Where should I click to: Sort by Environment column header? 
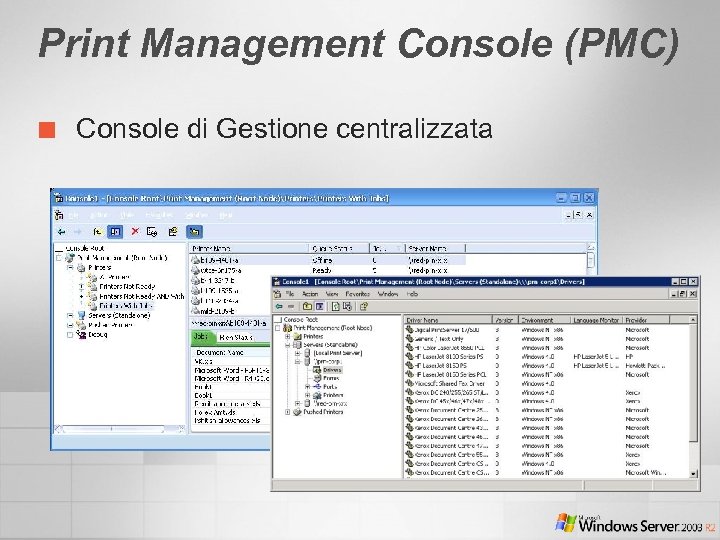pos(544,320)
